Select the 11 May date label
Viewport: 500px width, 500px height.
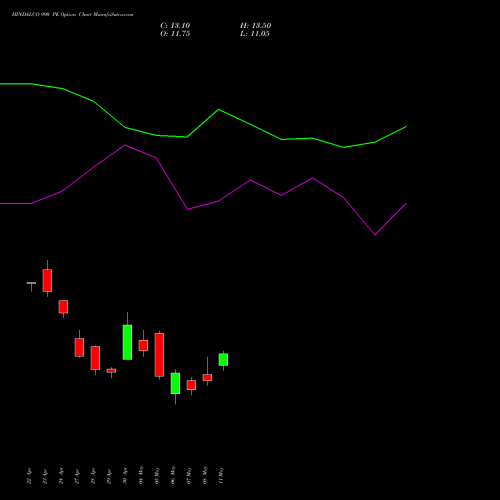[221, 475]
